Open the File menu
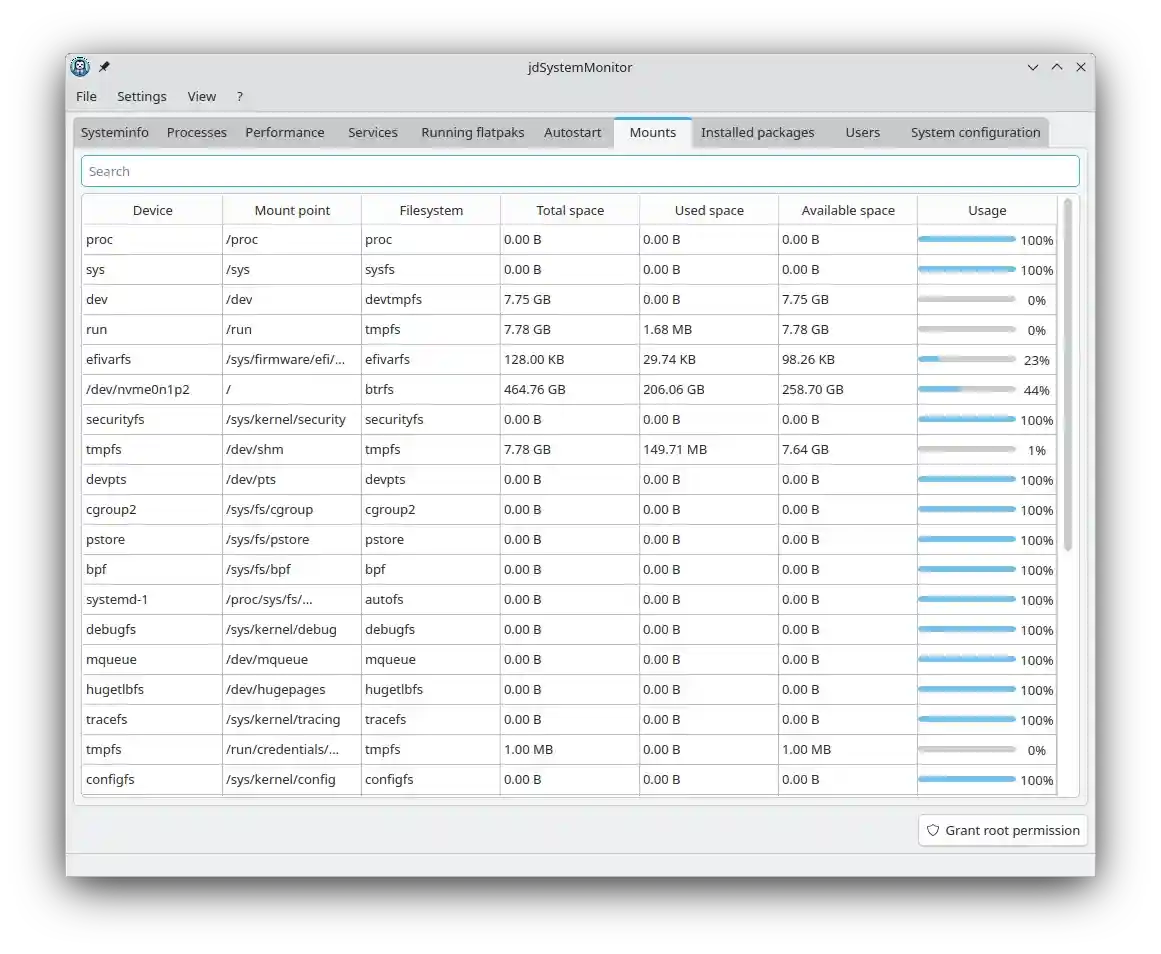 pyautogui.click(x=87, y=96)
